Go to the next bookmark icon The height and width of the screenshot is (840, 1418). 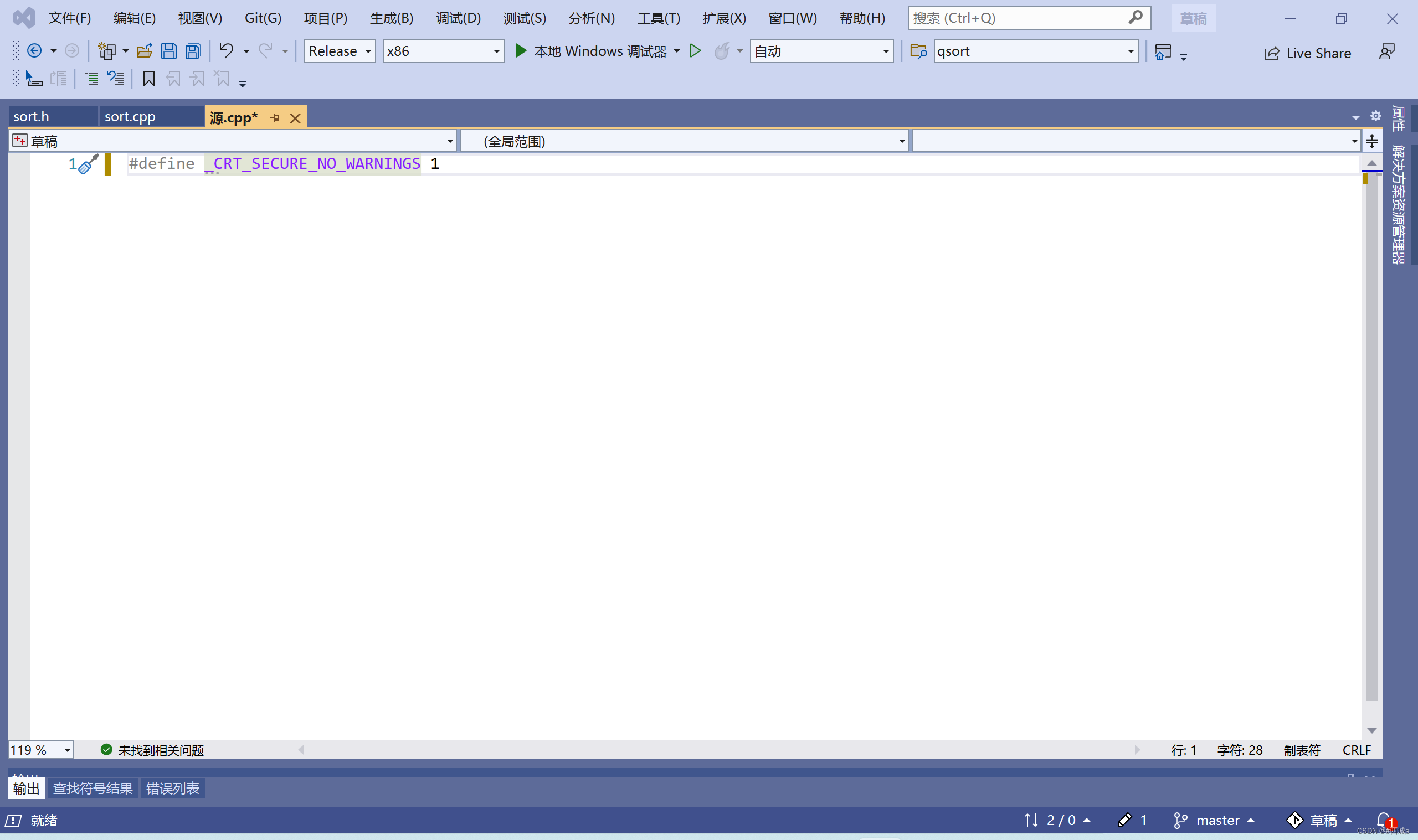tap(198, 79)
